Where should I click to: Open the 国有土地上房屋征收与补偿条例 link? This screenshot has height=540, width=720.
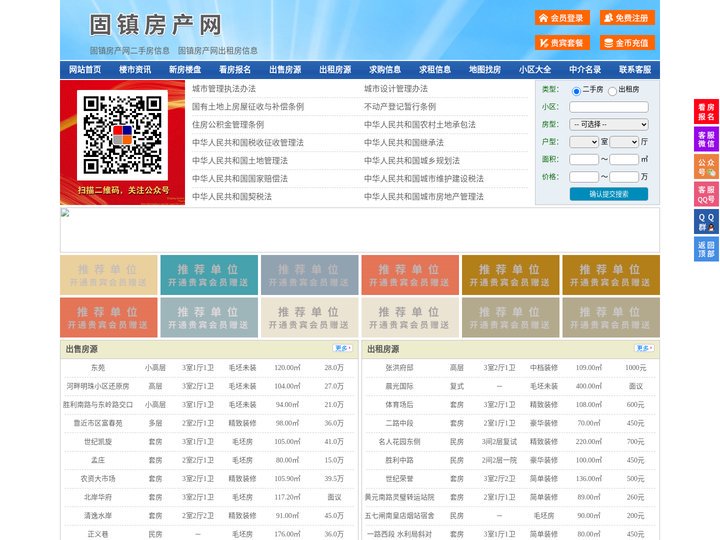tap(248, 107)
